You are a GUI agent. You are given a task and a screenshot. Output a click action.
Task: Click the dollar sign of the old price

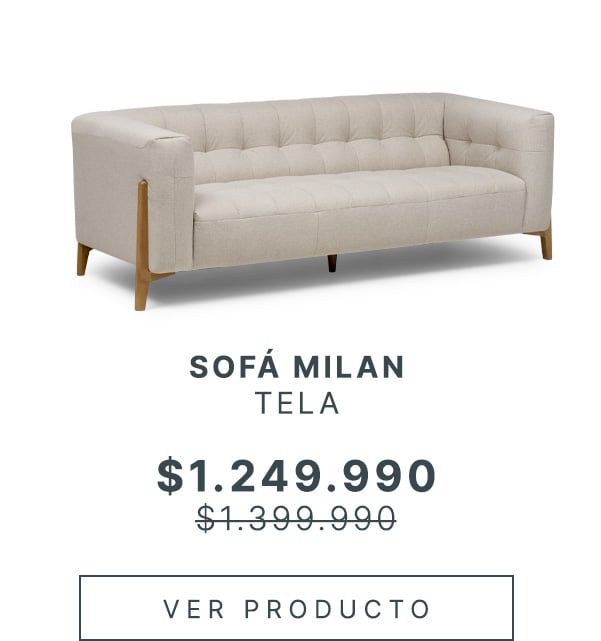[x=206, y=518]
